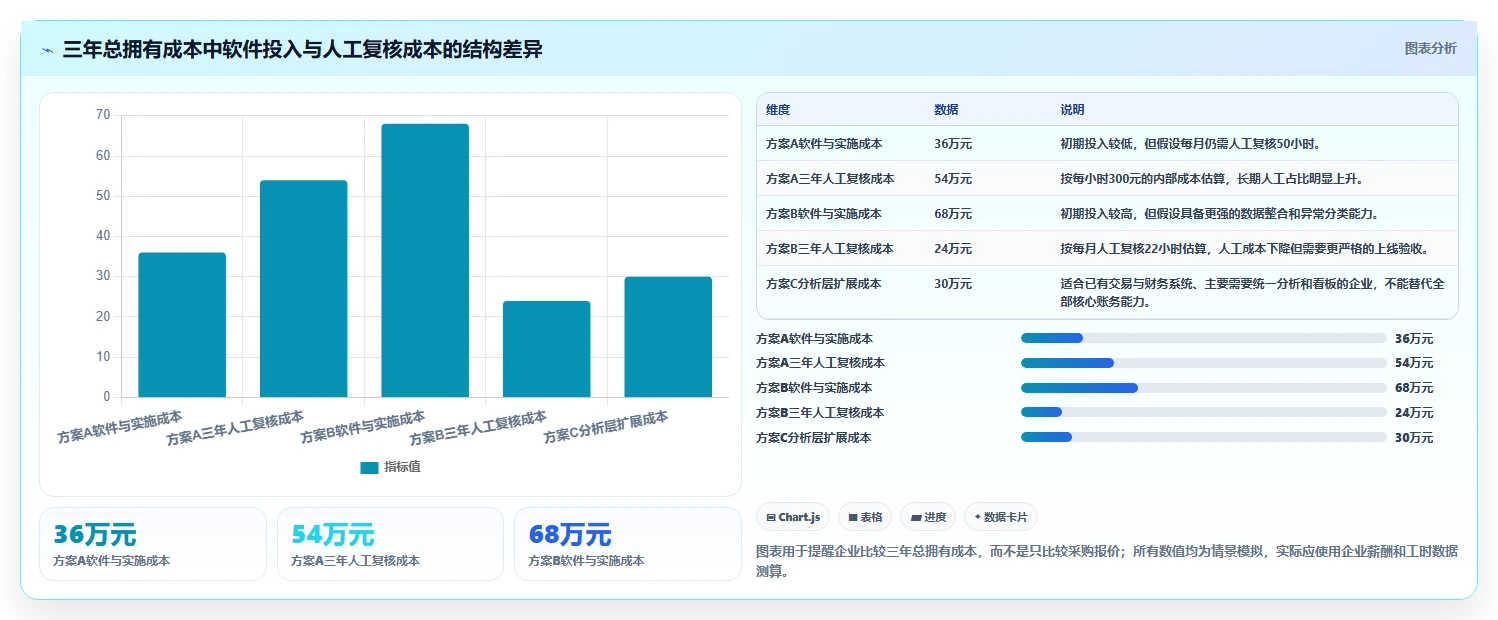Image resolution: width=1498 pixels, height=620 pixels.
Task: Click the 54万元 value in table
Action: 953,179
